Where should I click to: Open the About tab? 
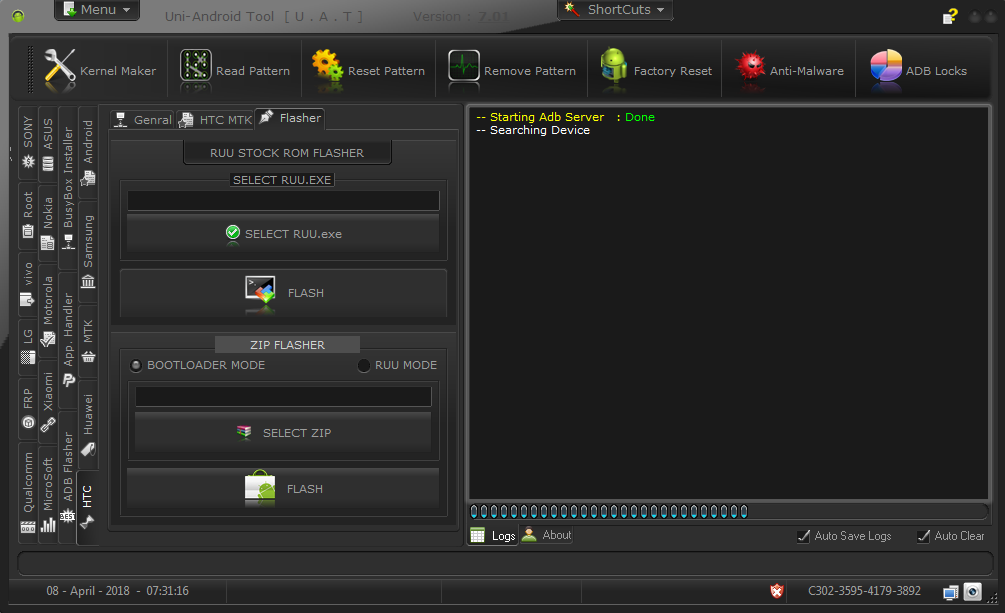tap(547, 535)
